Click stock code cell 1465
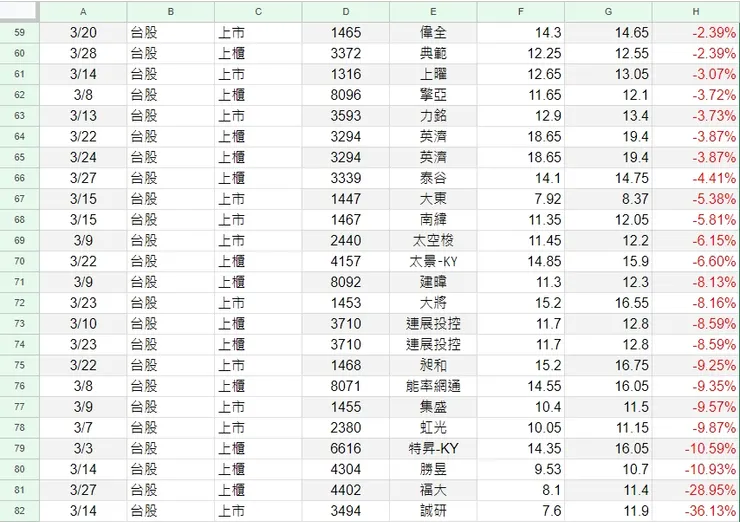740x522 pixels. (x=346, y=33)
